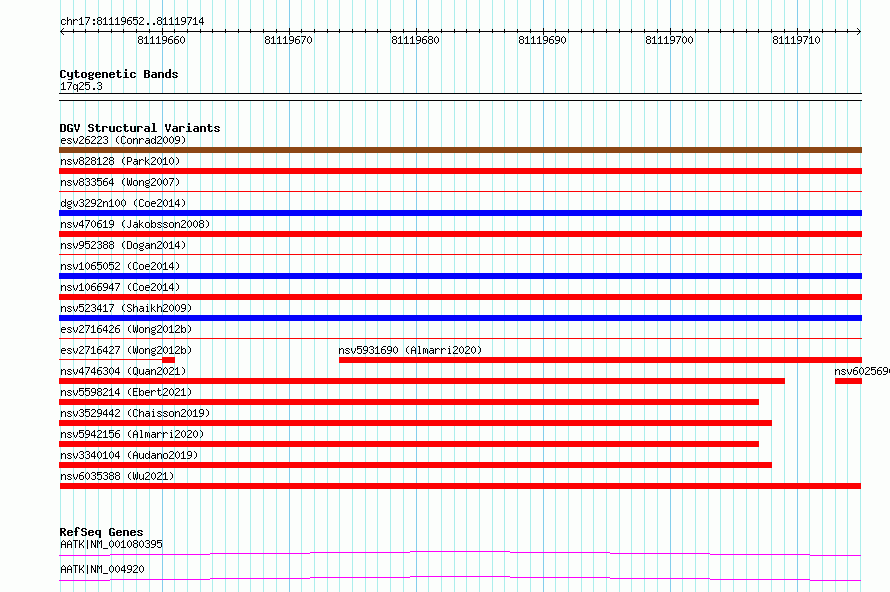This screenshot has height=592, width=890.
Task: Click the chr17:81119652..81119714 coordinate label
Action: pyautogui.click(x=132, y=21)
